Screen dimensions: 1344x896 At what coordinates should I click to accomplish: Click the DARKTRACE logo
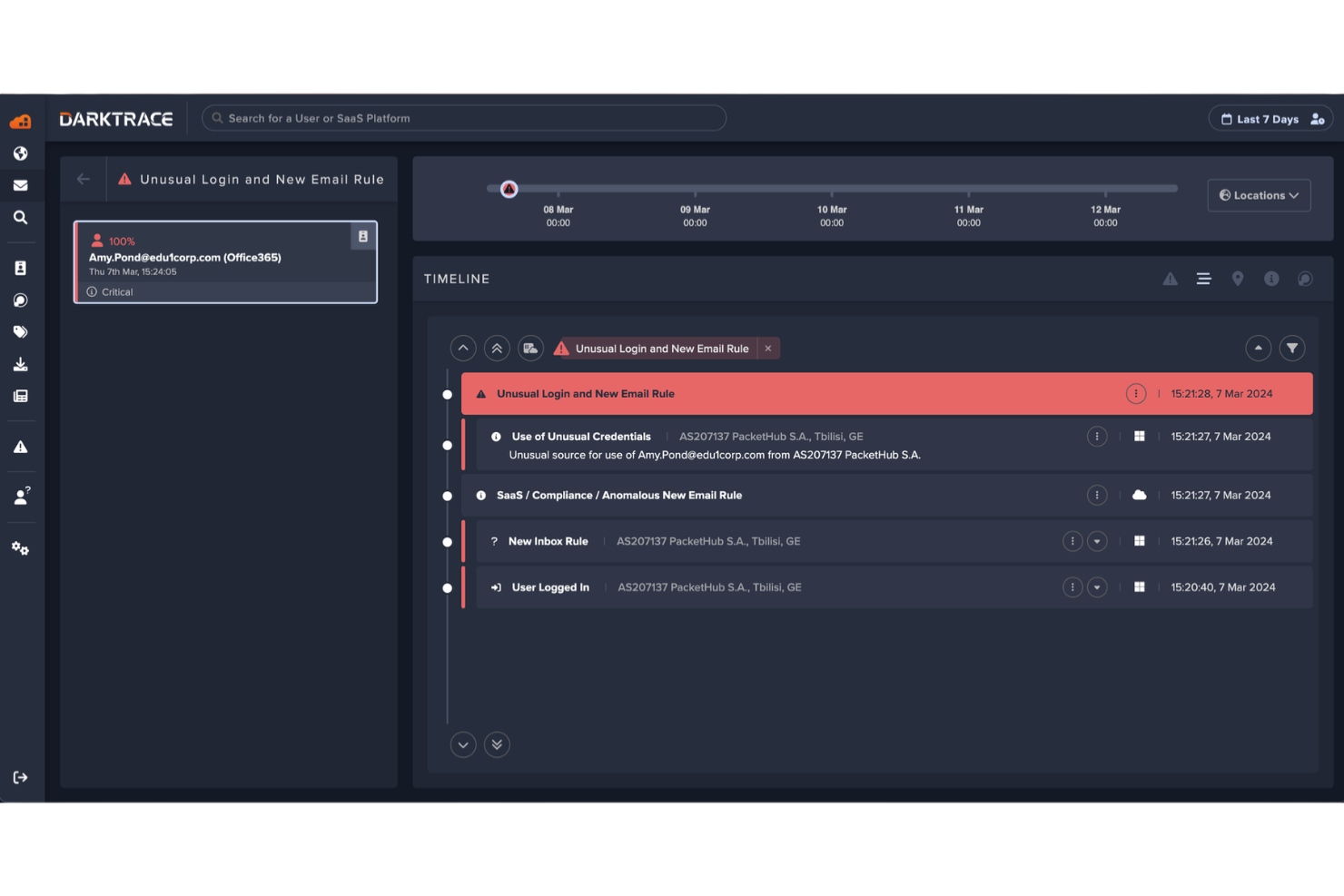(x=116, y=119)
